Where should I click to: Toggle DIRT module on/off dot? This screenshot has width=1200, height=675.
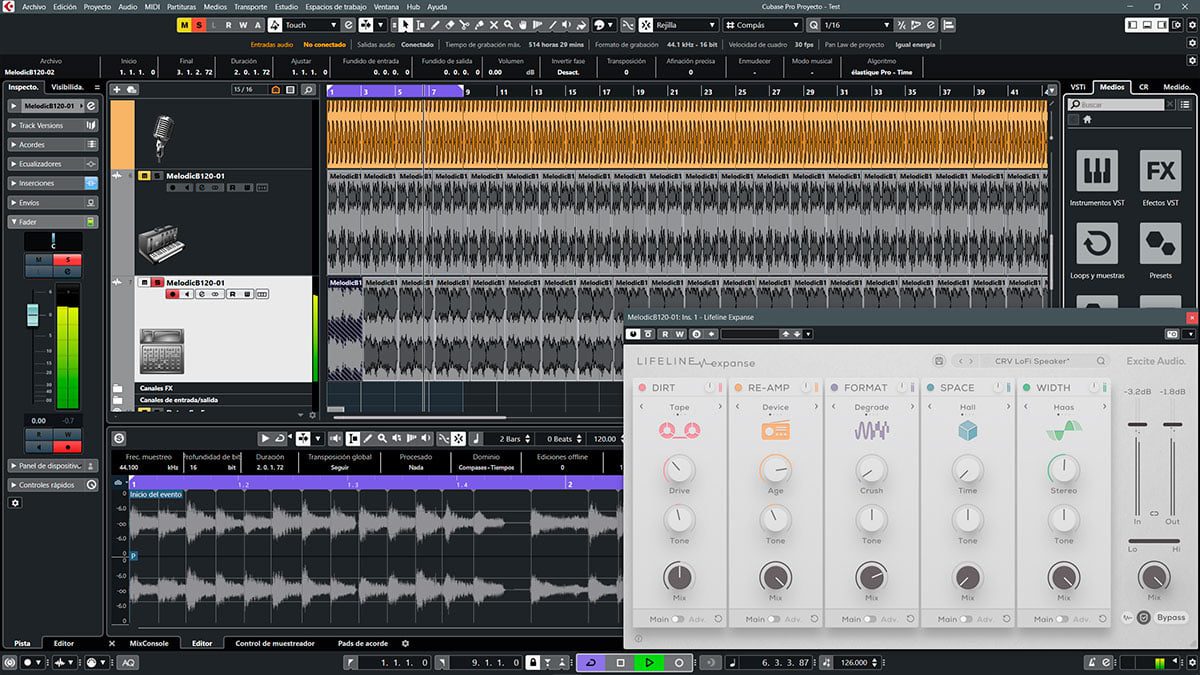click(x=642, y=387)
